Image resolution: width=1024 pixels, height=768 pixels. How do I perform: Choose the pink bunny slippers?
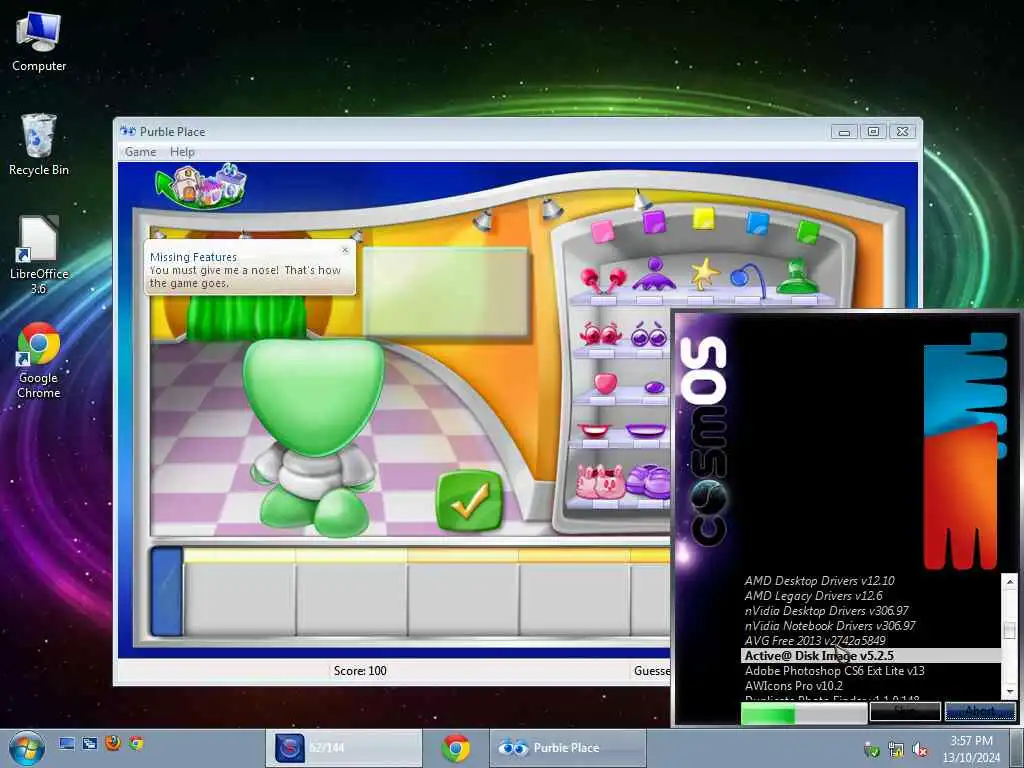600,482
